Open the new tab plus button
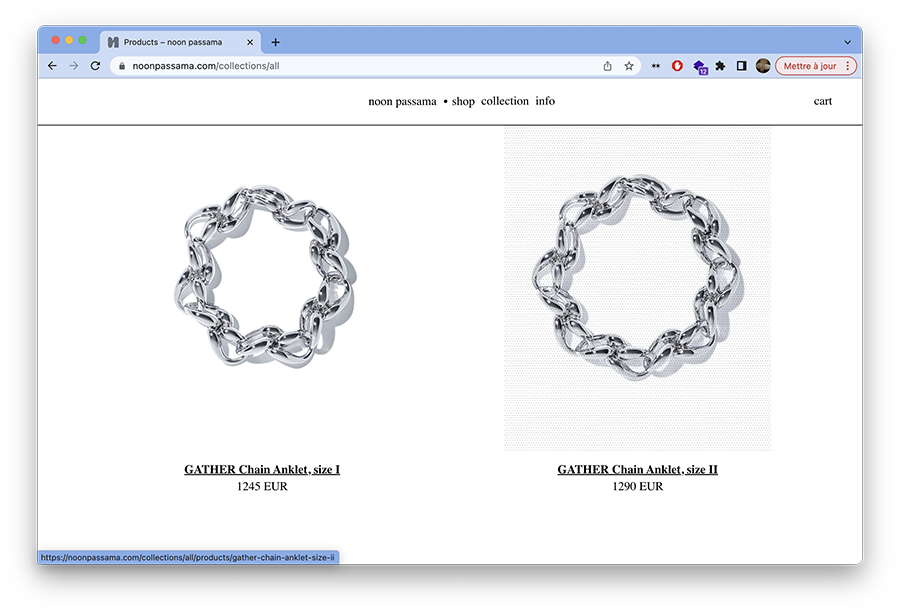900x614 pixels. tap(276, 42)
